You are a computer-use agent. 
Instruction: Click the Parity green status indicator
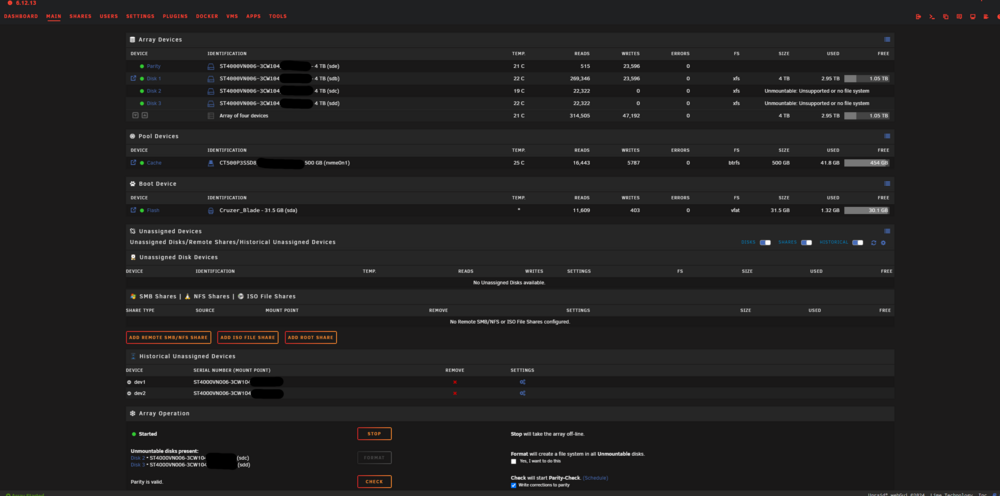(x=142, y=66)
